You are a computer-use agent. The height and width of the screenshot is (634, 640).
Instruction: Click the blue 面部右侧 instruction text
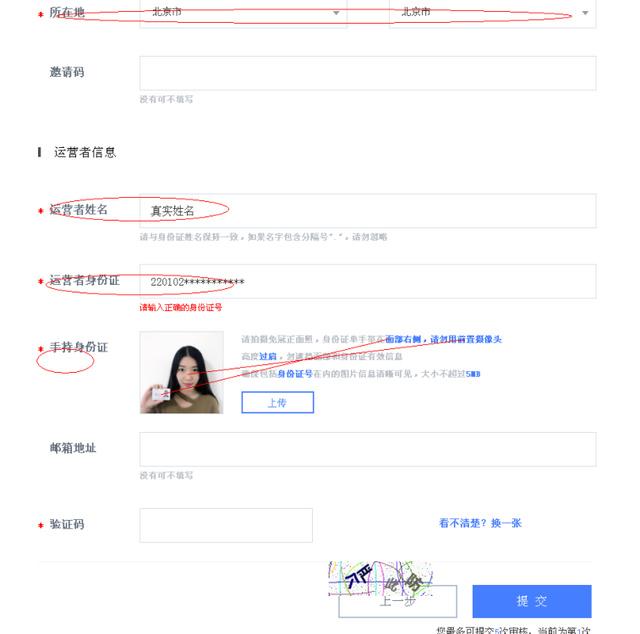403,339
